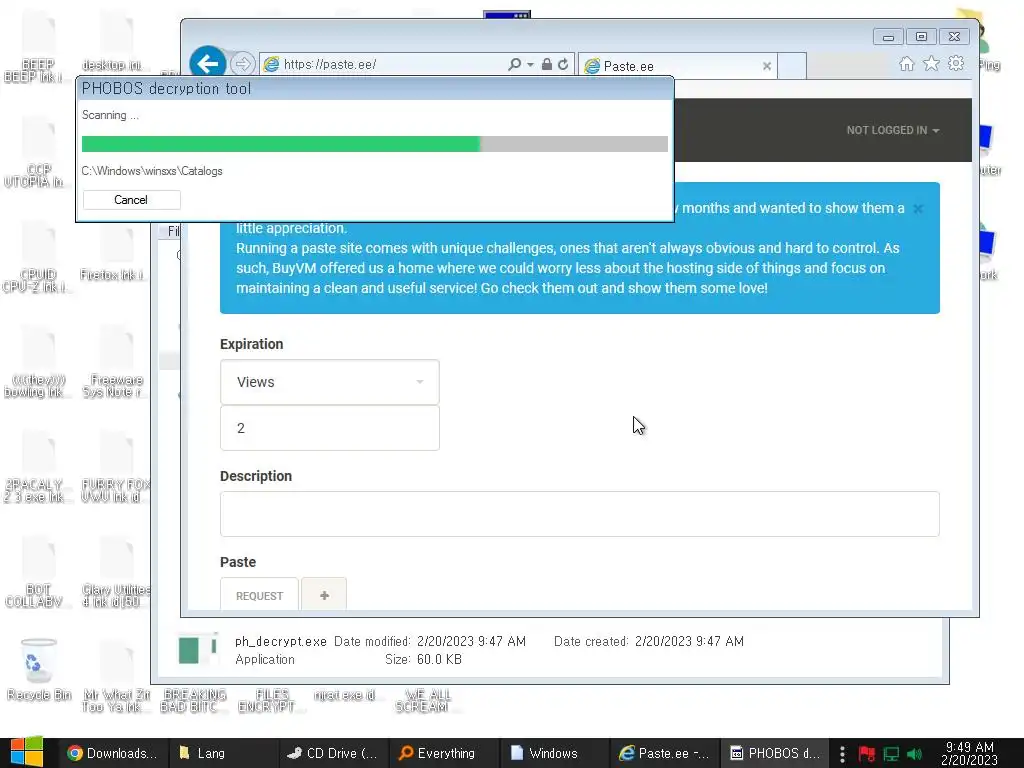Screen dimensions: 1024x768
Task: Click the PHOBOS scanning progress bar
Action: coord(375,144)
